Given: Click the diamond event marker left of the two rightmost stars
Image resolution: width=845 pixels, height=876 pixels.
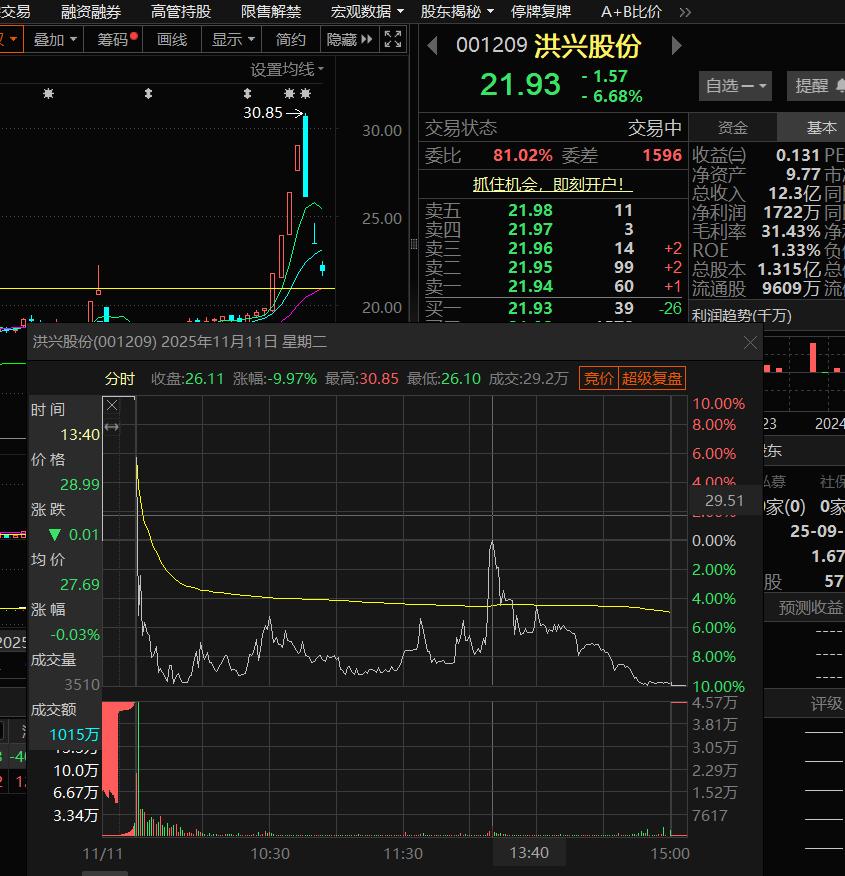Looking at the screenshot, I should [x=247, y=93].
